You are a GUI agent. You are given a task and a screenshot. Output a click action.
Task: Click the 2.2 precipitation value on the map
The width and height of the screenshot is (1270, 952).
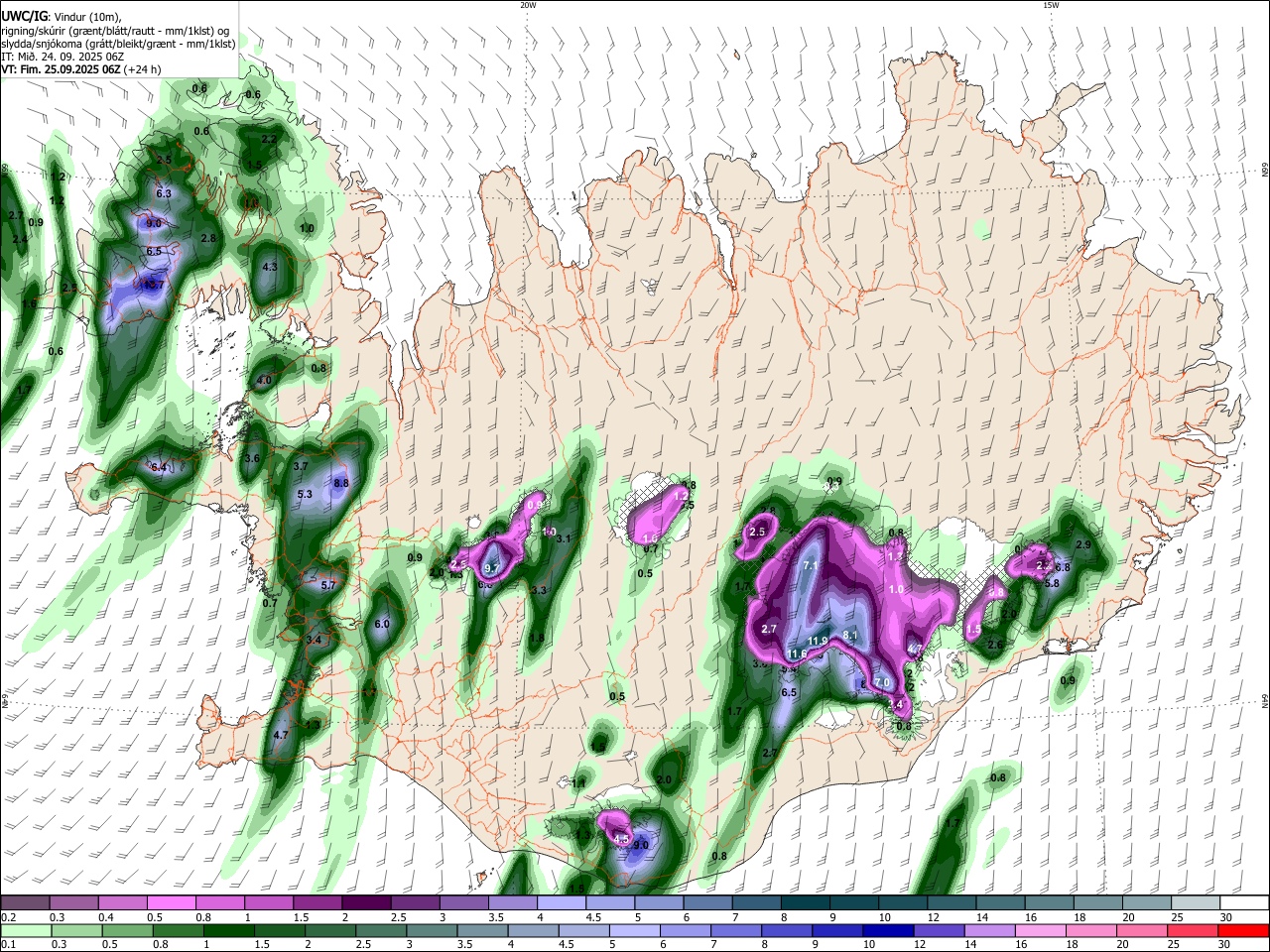(269, 140)
